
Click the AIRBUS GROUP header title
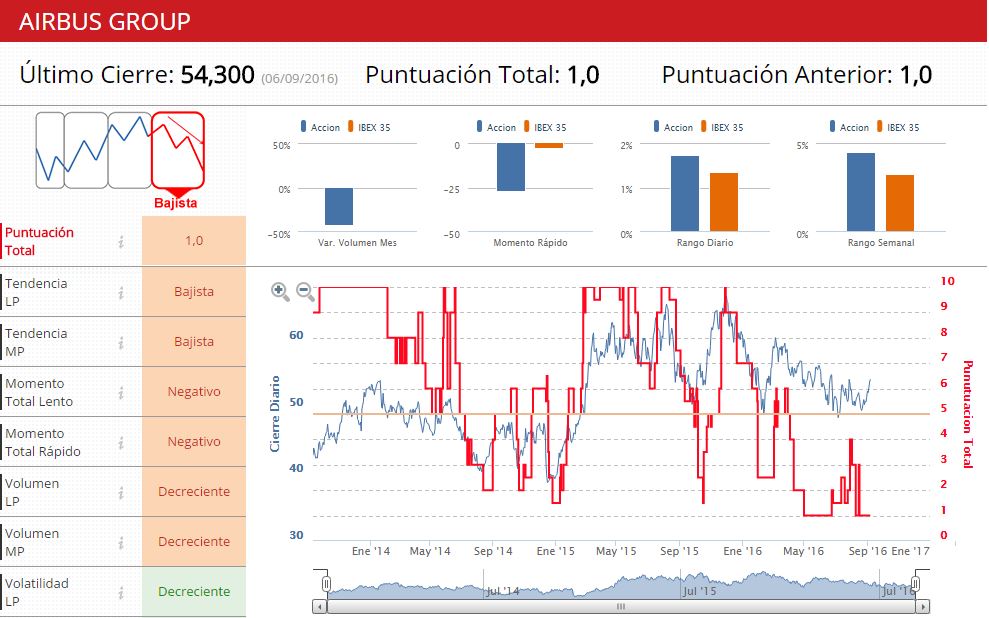coord(105,21)
